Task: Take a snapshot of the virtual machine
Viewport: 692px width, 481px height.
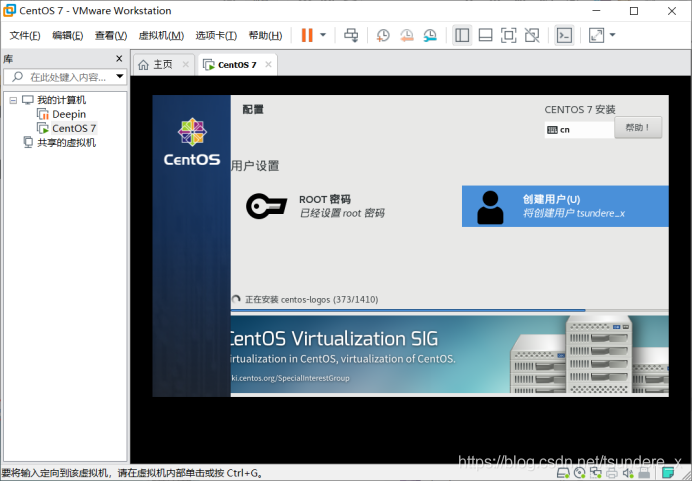Action: [x=383, y=35]
